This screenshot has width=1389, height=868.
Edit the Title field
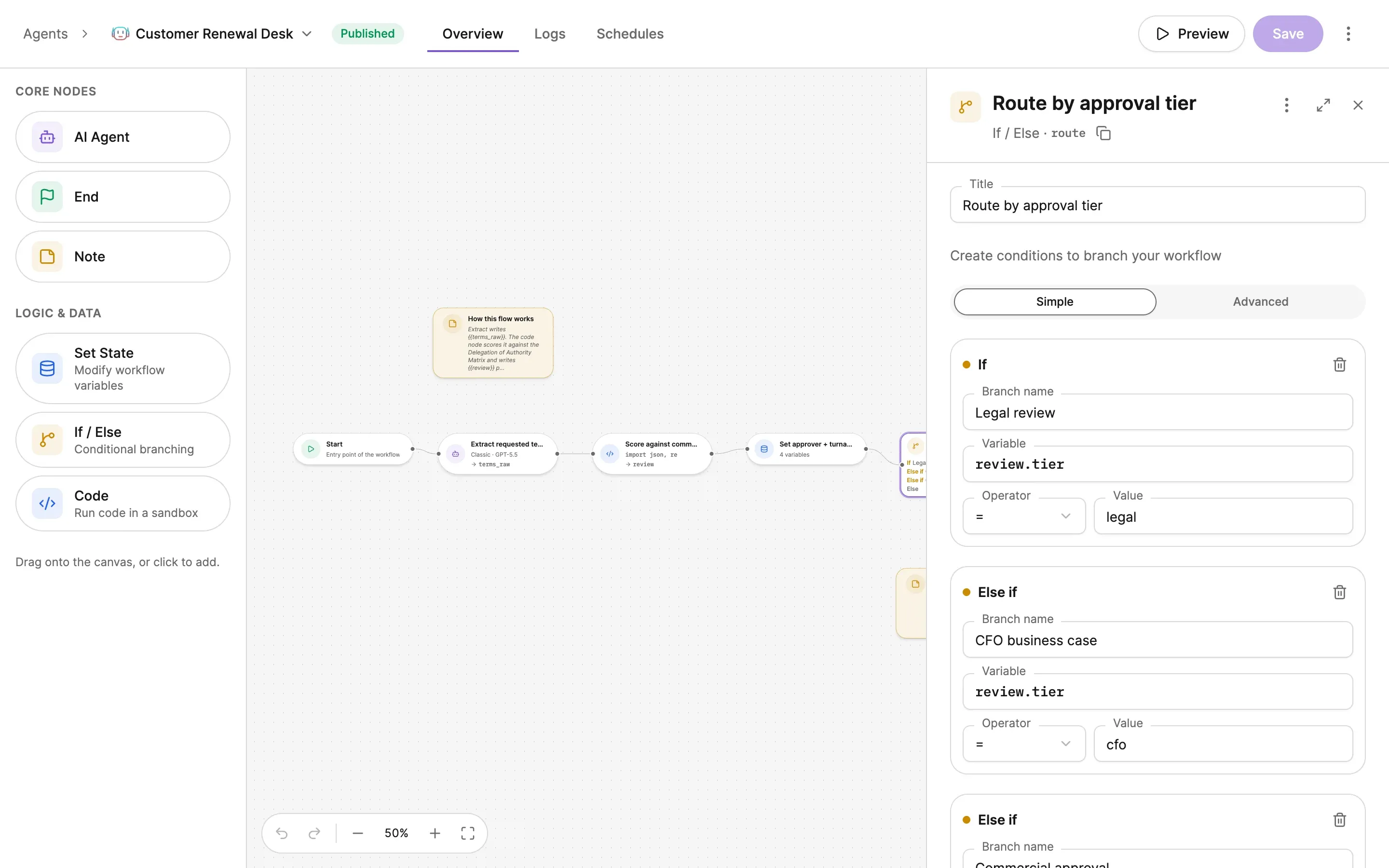point(1157,205)
